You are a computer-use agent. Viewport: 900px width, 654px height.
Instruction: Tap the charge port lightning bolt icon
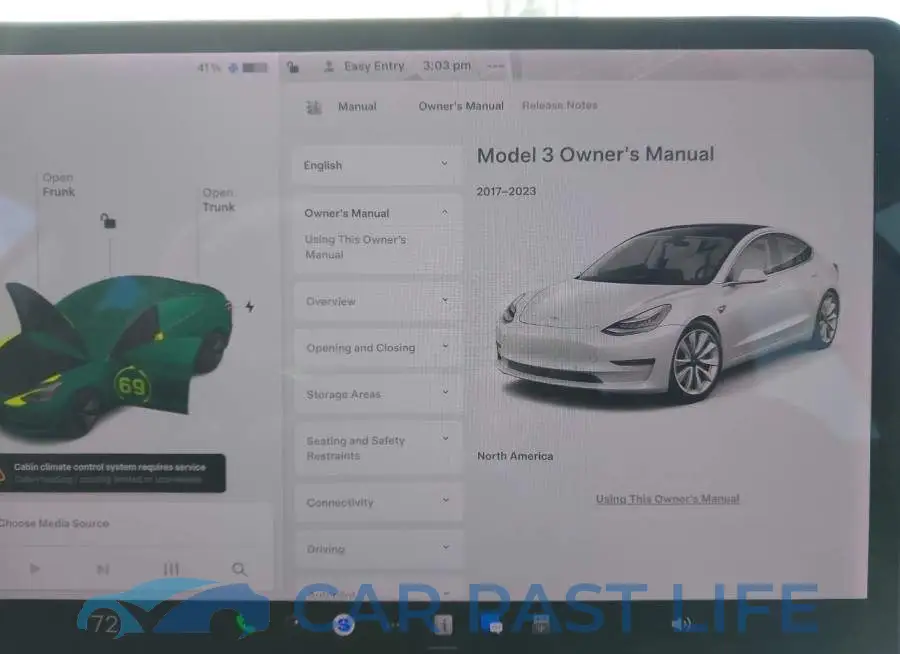coord(250,306)
